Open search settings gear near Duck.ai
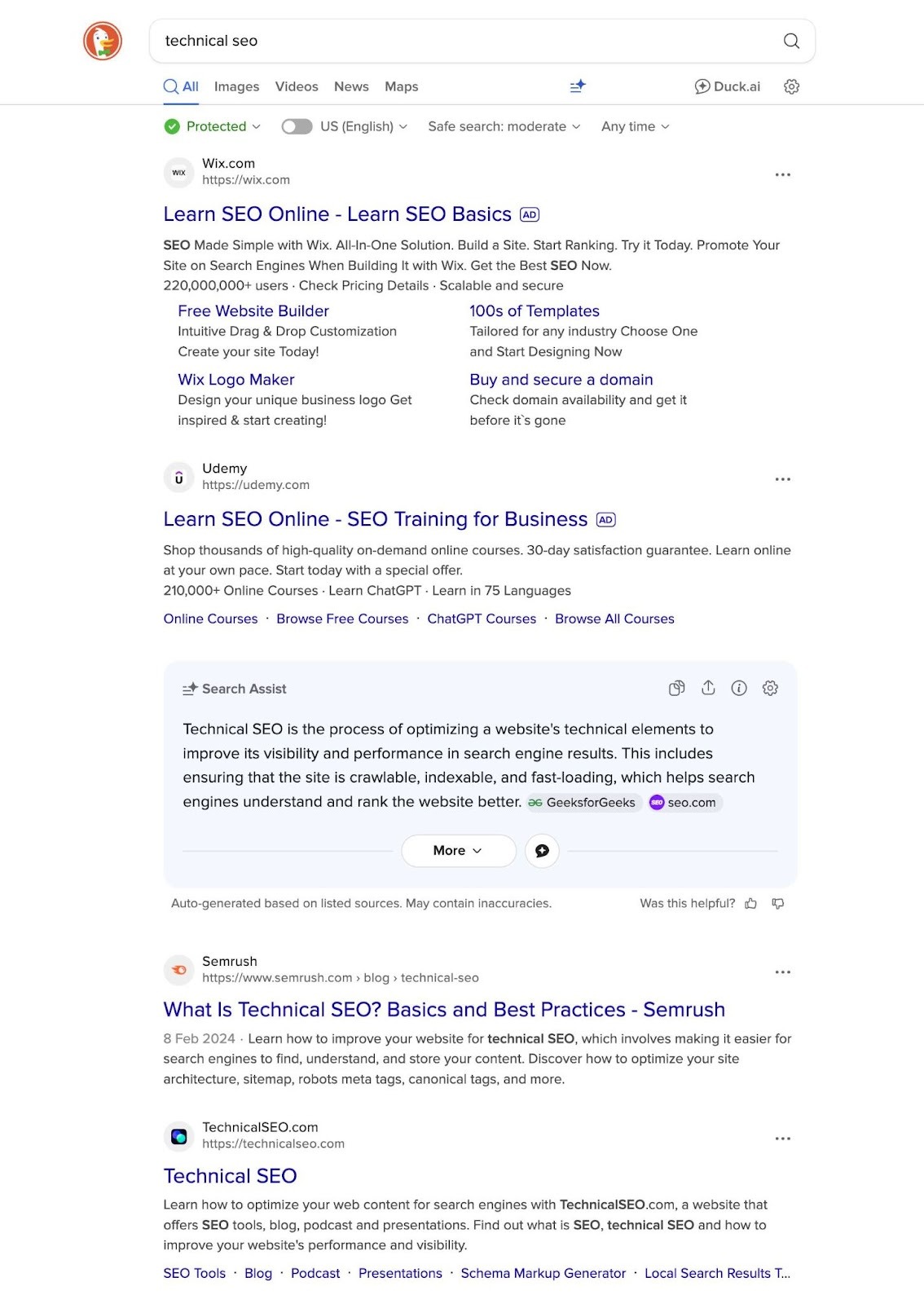Viewport: 924px width, 1304px height. pos(791,86)
